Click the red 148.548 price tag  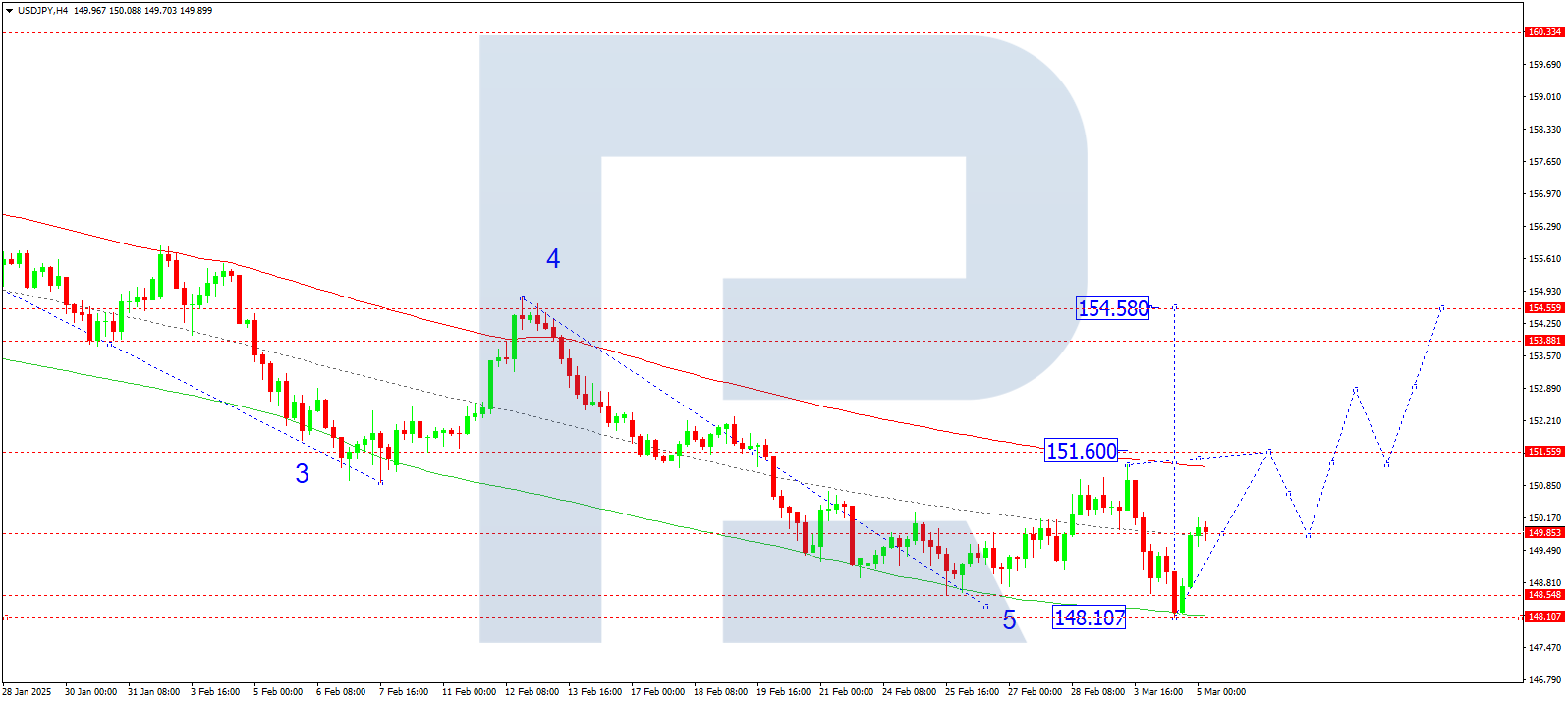(1544, 595)
